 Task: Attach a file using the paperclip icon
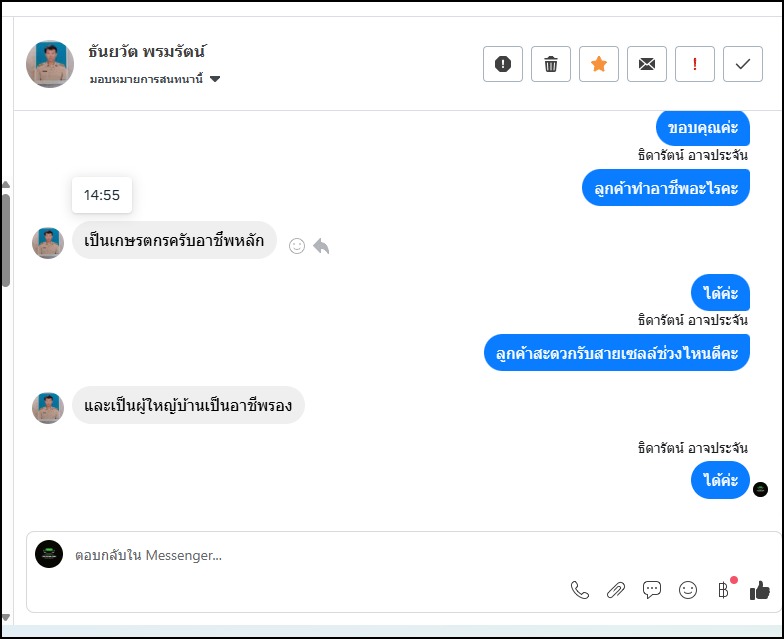(x=616, y=590)
